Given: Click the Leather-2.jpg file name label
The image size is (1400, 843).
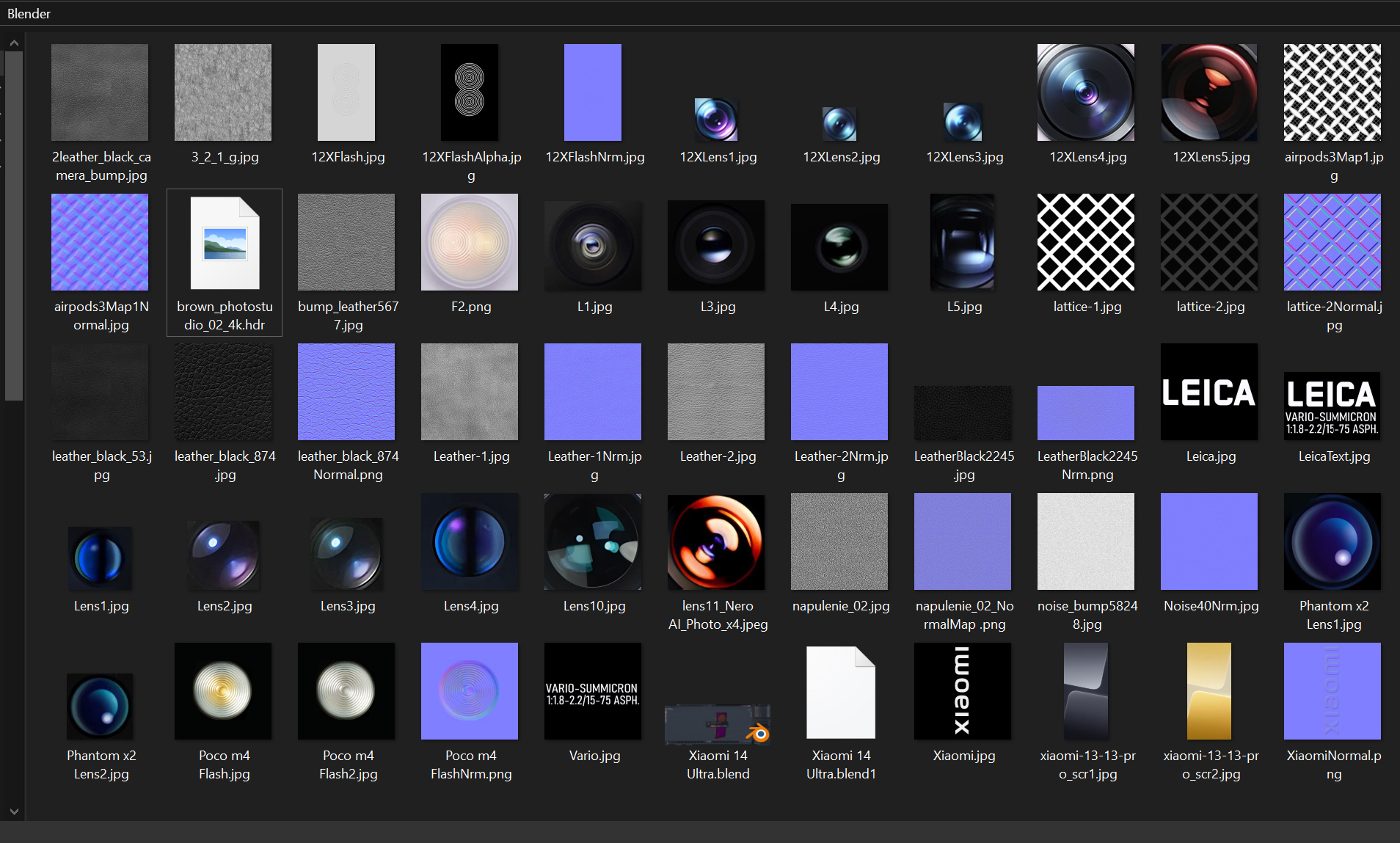Looking at the screenshot, I should pyautogui.click(x=718, y=456).
